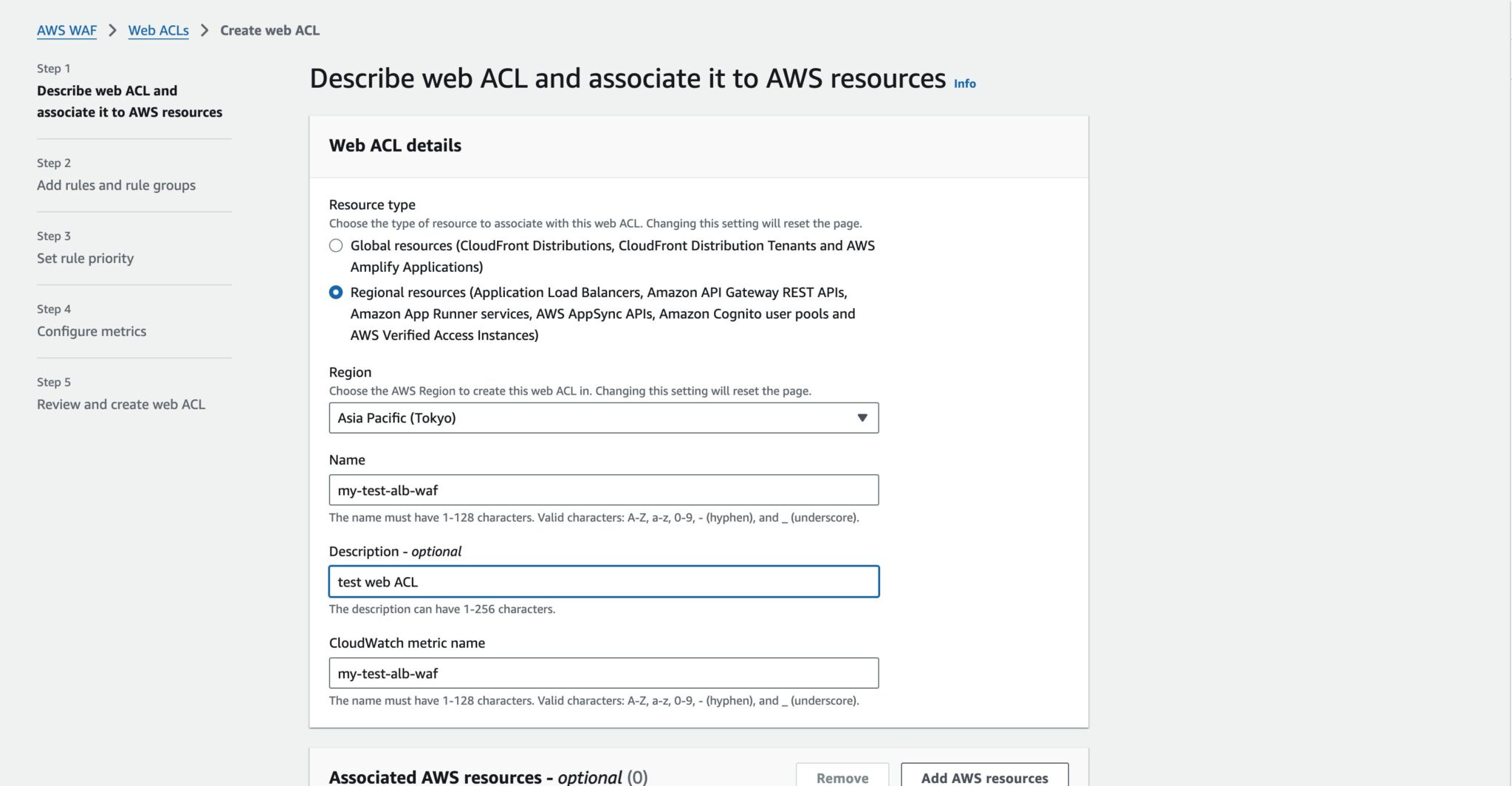Image resolution: width=1512 pixels, height=786 pixels.
Task: Click the Remove button
Action: [x=842, y=776]
